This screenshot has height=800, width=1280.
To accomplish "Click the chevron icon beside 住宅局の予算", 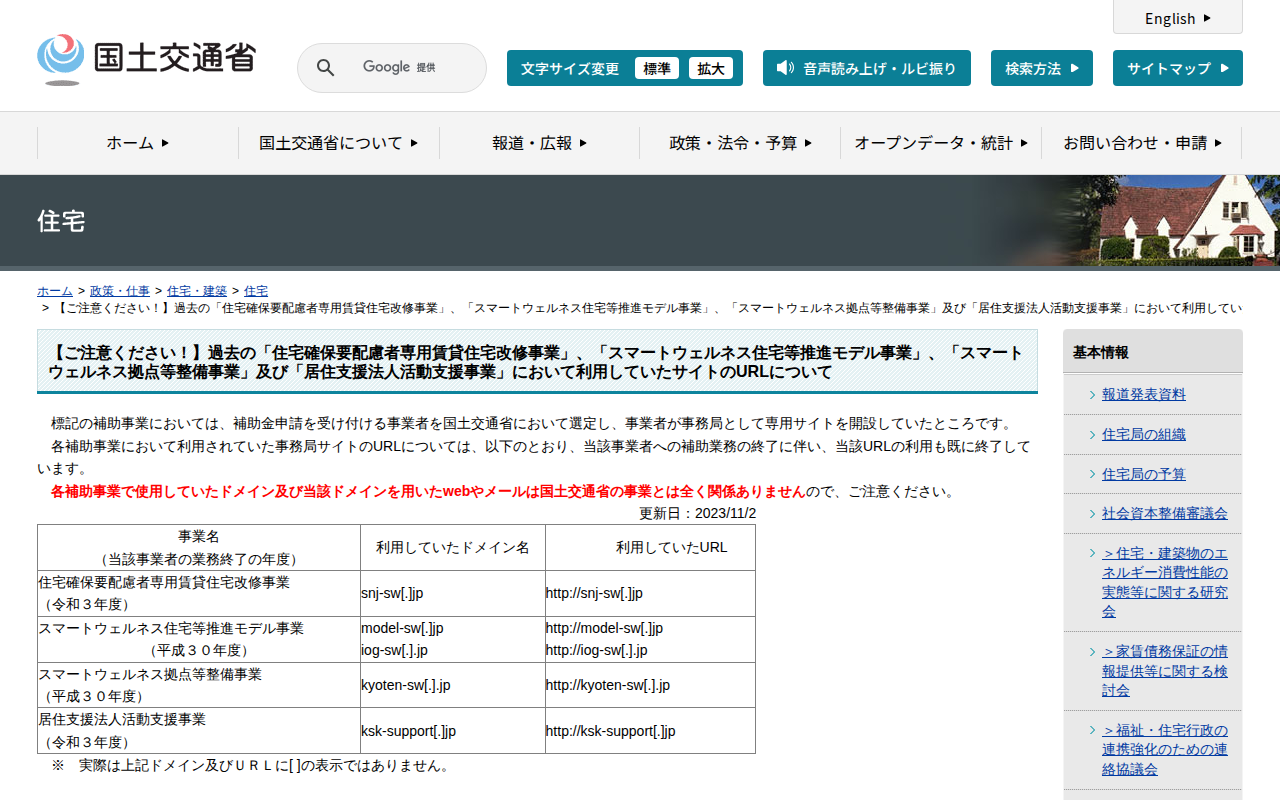I will click(1092, 474).
